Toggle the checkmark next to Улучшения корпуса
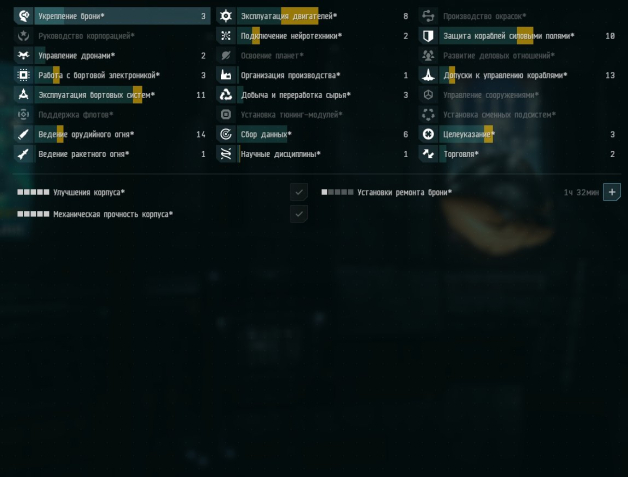 point(299,192)
